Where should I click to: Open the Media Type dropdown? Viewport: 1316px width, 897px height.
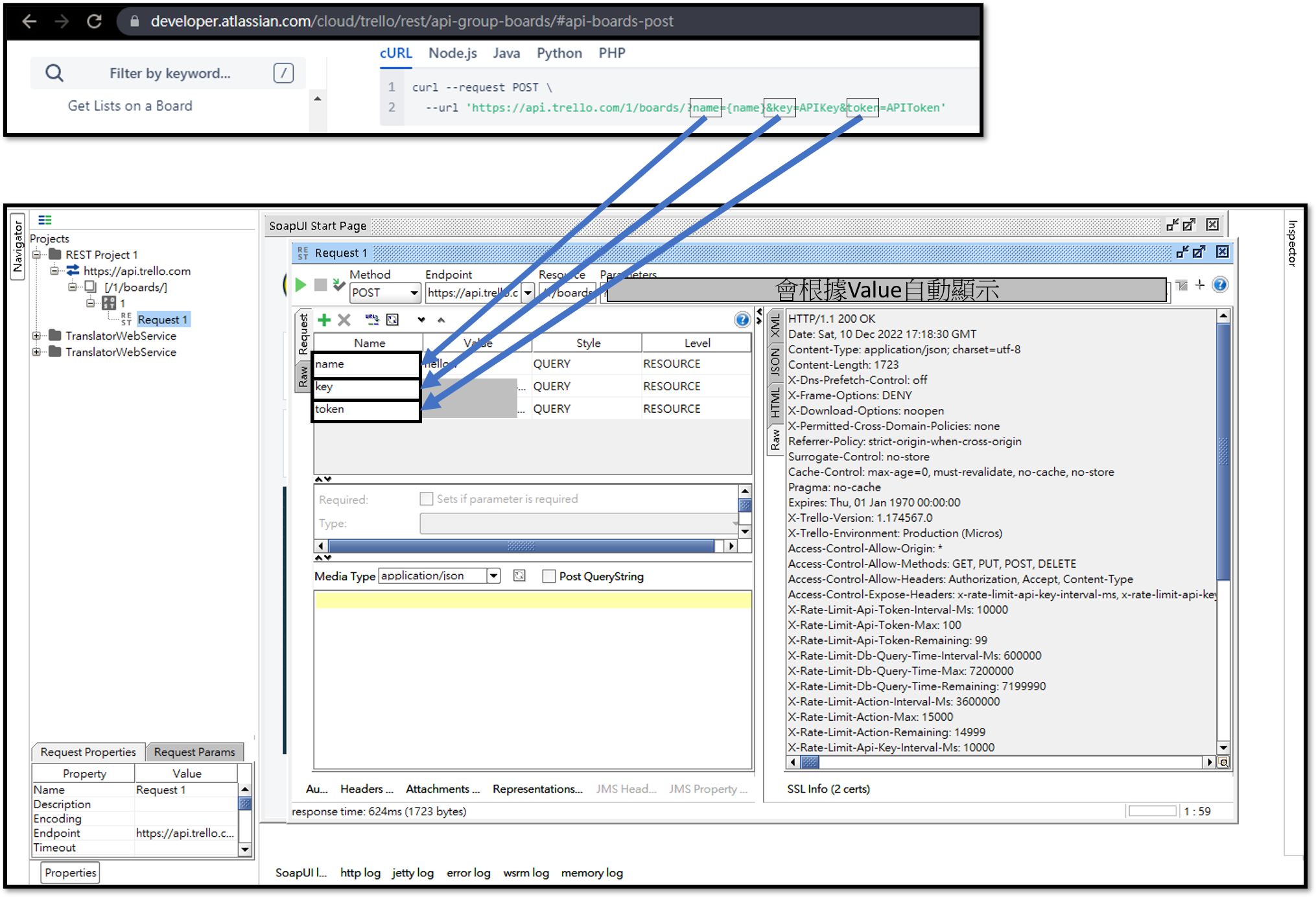coord(493,576)
